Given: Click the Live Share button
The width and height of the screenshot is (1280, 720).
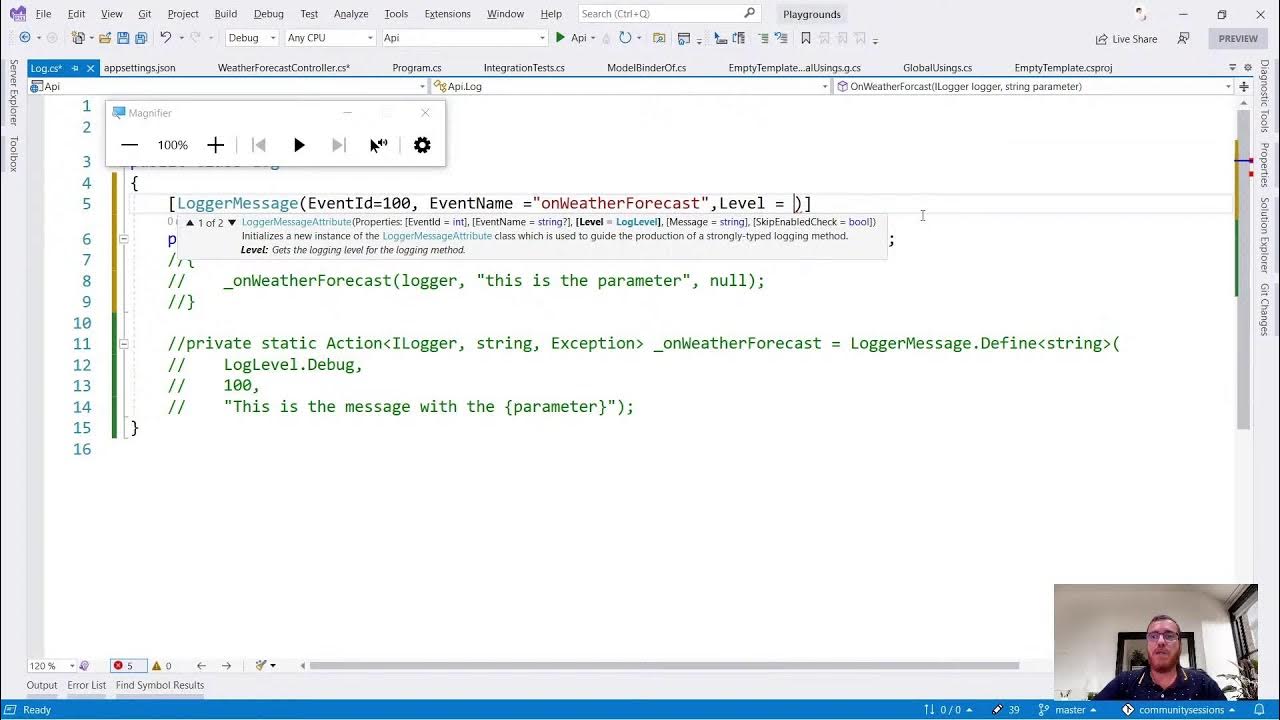Looking at the screenshot, I should [x=1126, y=39].
